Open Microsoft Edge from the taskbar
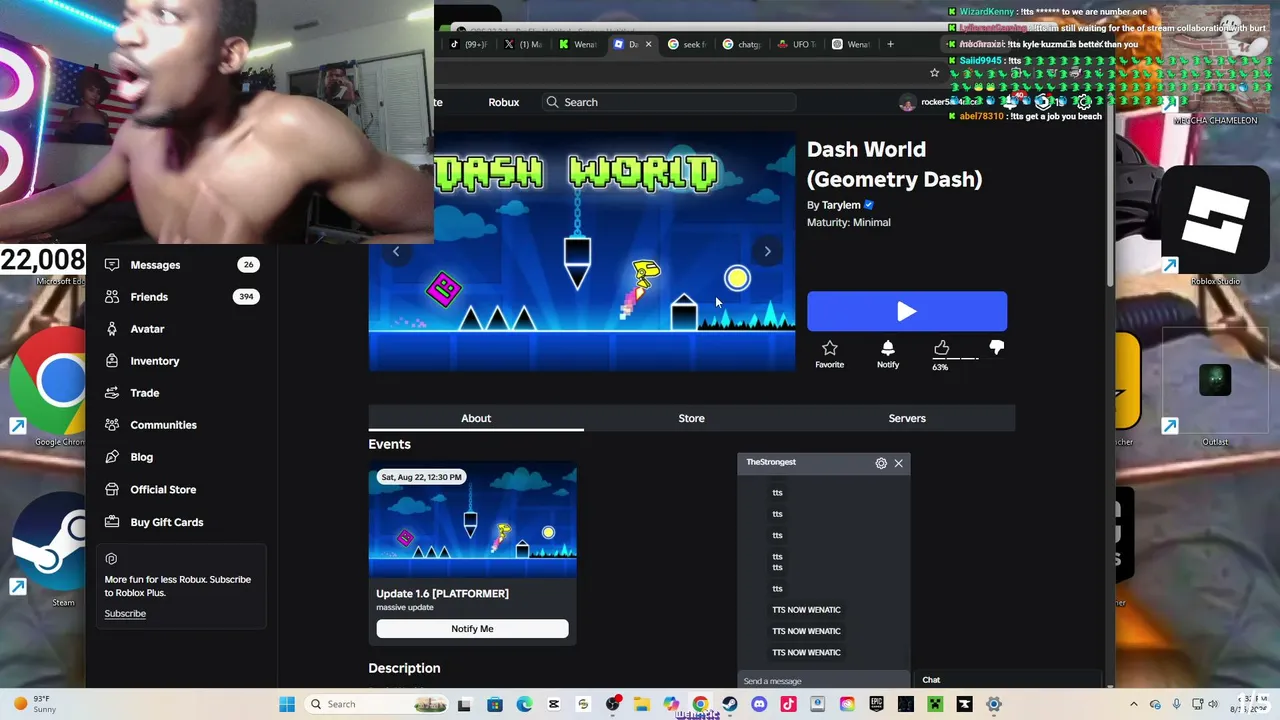 pos(524,704)
